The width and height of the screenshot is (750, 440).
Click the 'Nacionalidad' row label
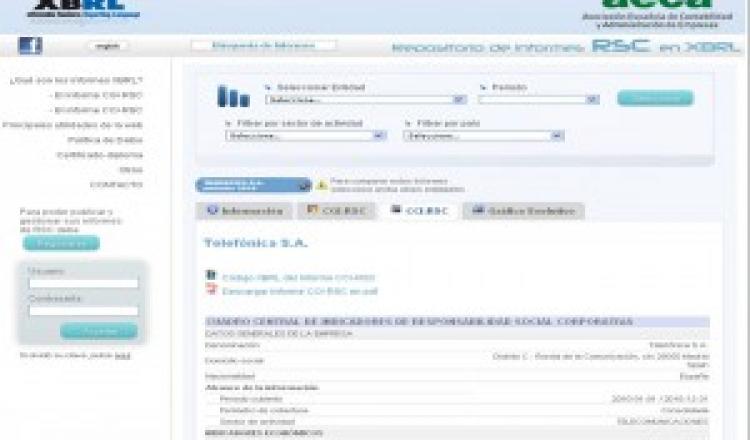(x=230, y=376)
